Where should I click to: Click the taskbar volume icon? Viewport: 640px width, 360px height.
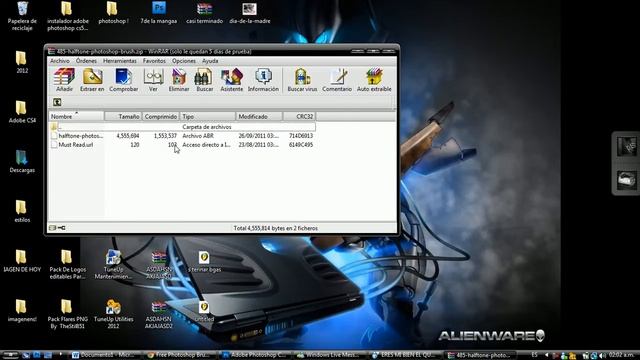pos(602,356)
